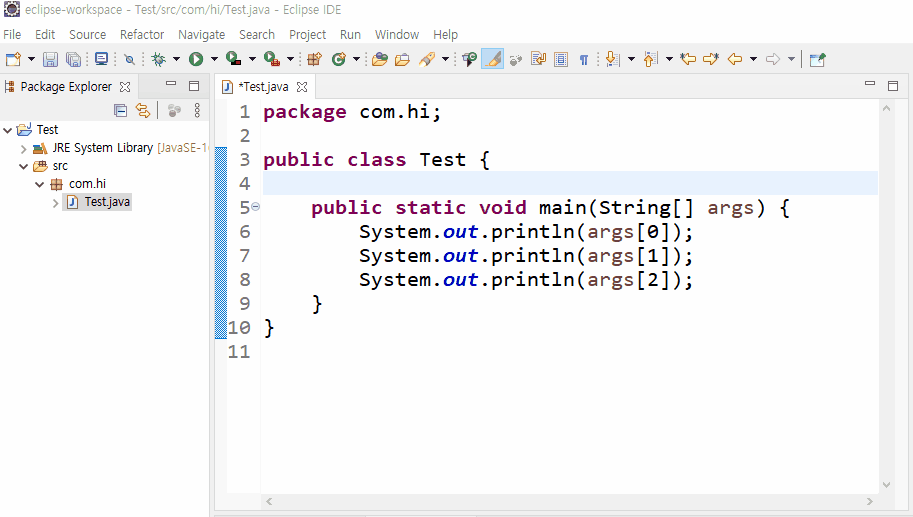This screenshot has width=913, height=517.
Task: Click the New Java Class icon
Action: click(338, 59)
